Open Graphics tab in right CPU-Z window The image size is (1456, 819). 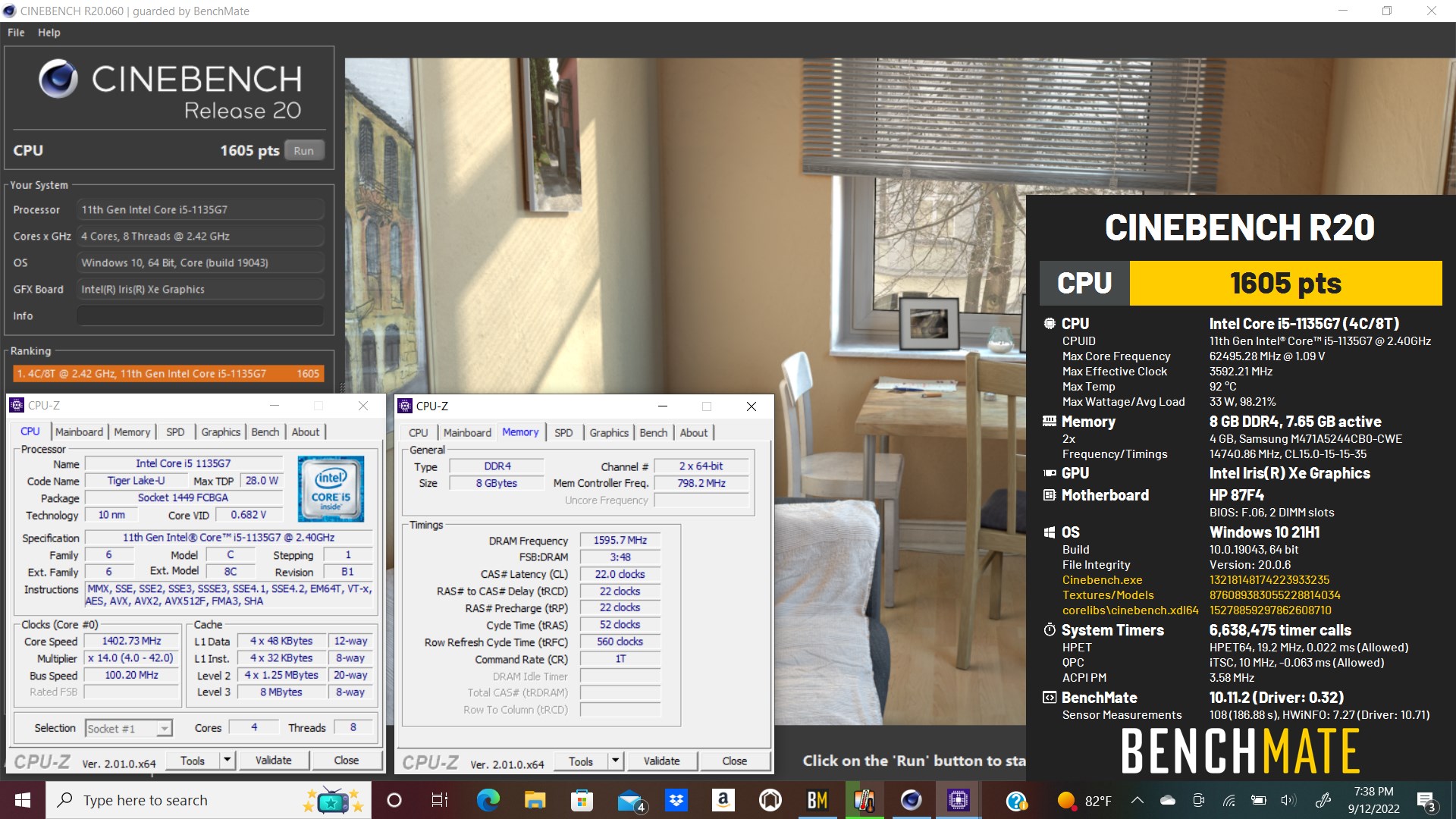[609, 432]
